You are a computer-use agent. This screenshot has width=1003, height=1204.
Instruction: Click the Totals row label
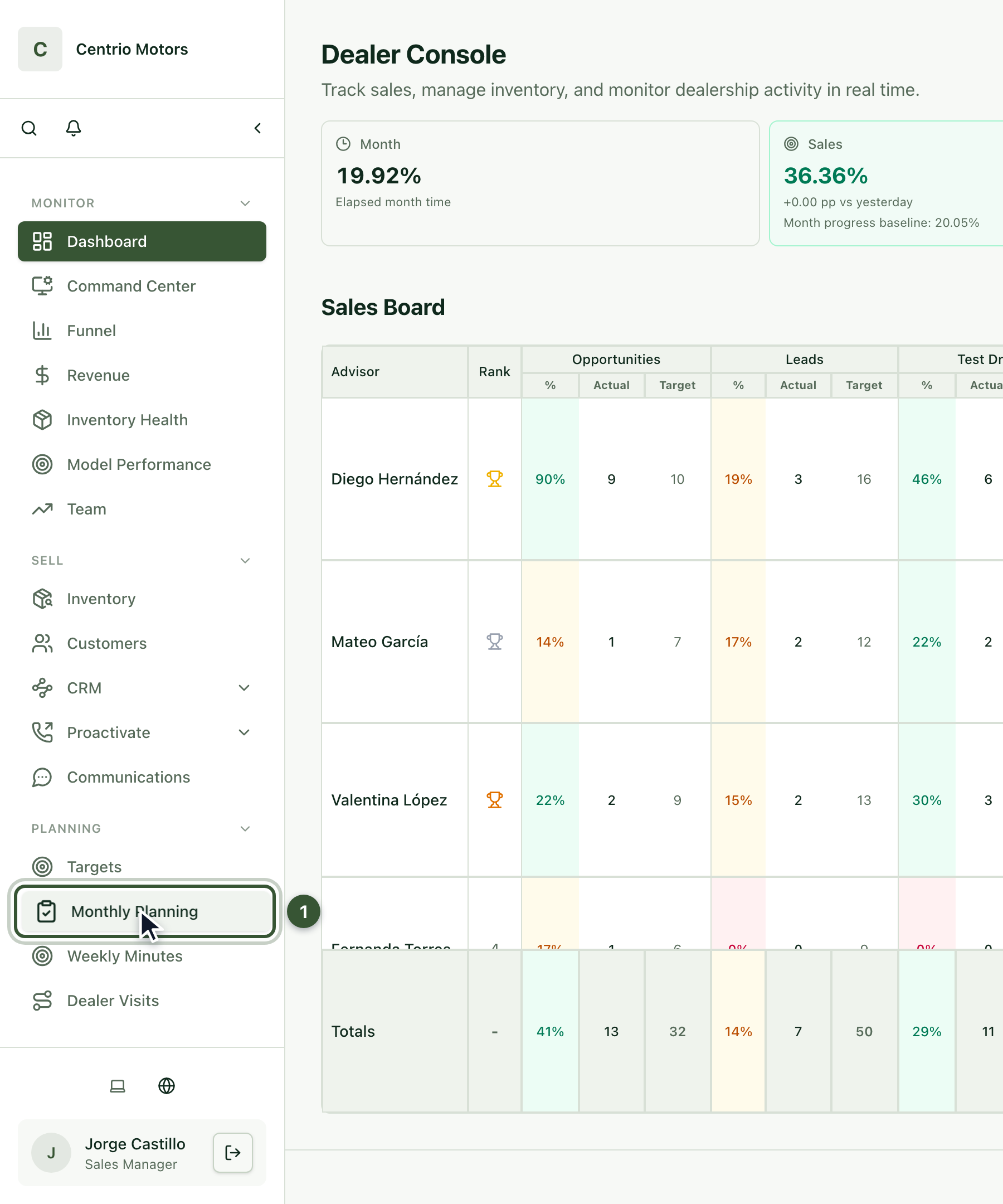point(353,1031)
